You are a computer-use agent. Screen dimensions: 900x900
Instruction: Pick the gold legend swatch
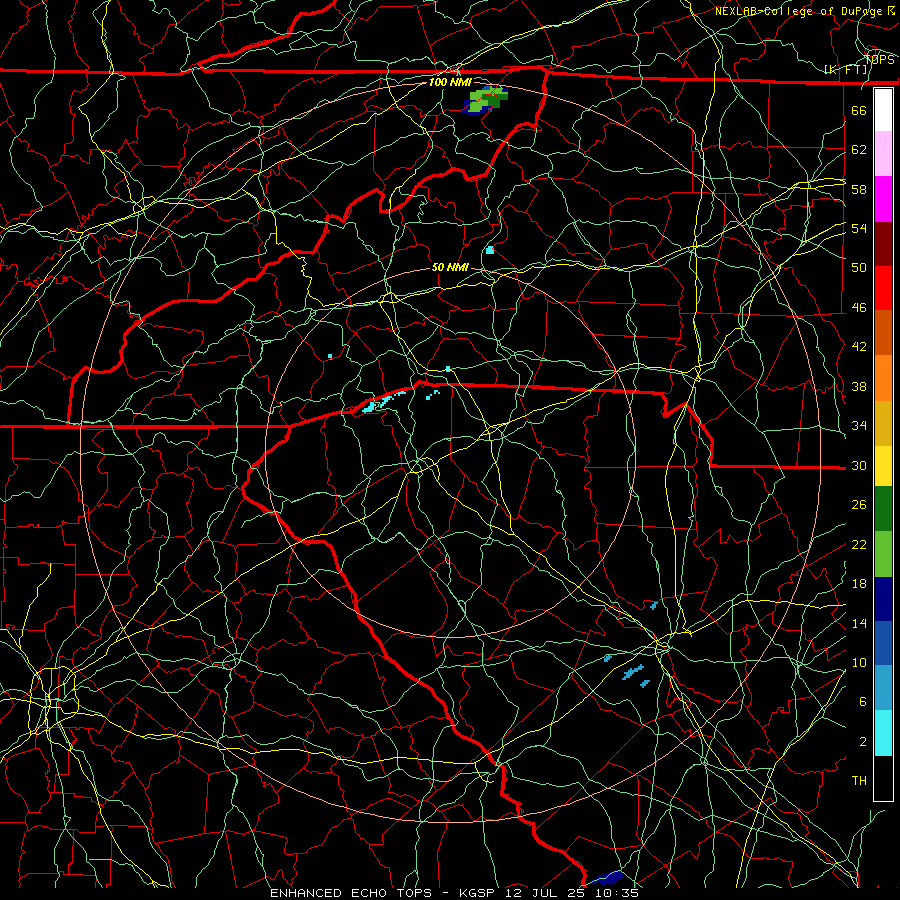pos(883,423)
